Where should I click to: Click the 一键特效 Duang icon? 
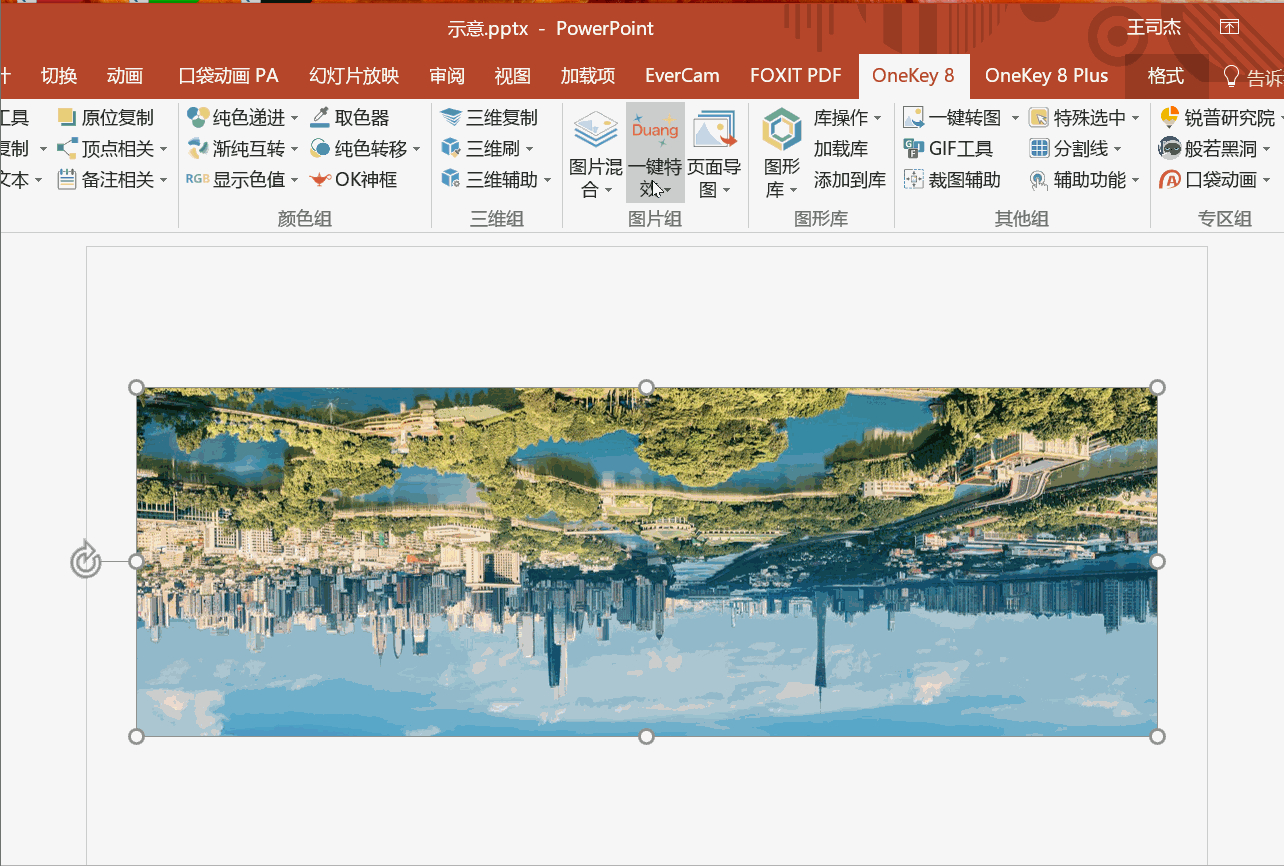pyautogui.click(x=655, y=127)
